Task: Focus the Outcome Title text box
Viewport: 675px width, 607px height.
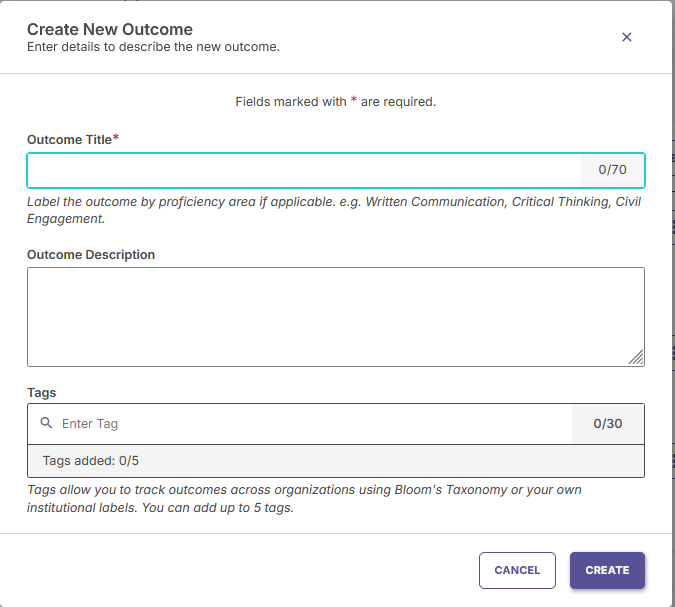Action: (x=304, y=170)
